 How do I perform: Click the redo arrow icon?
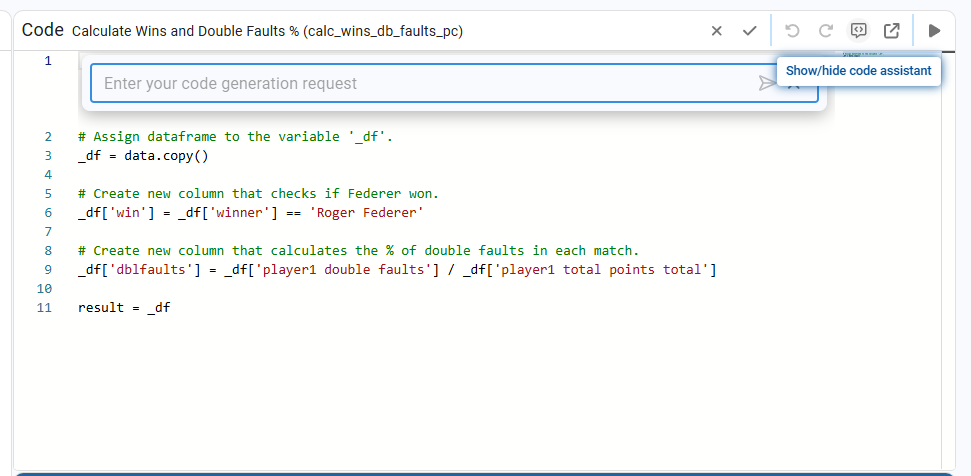[825, 31]
